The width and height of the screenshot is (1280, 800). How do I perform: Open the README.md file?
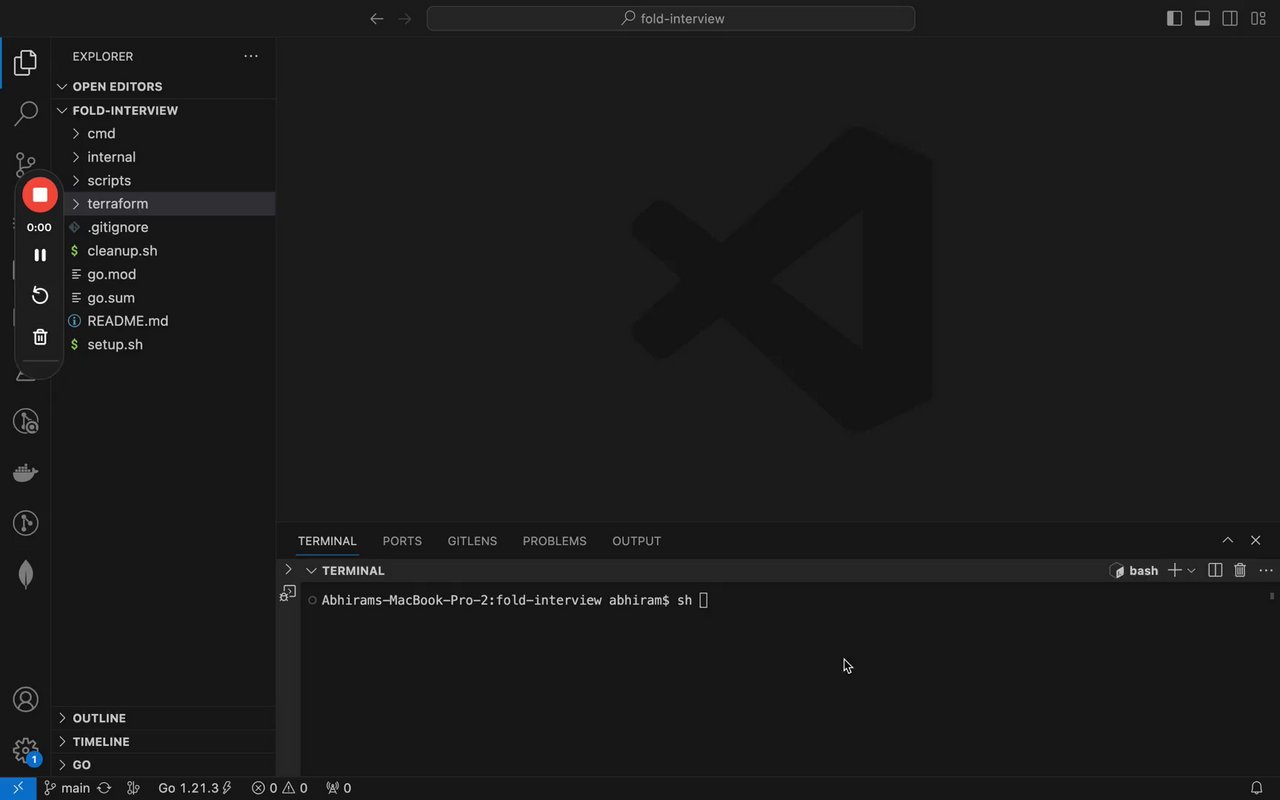[164, 321]
